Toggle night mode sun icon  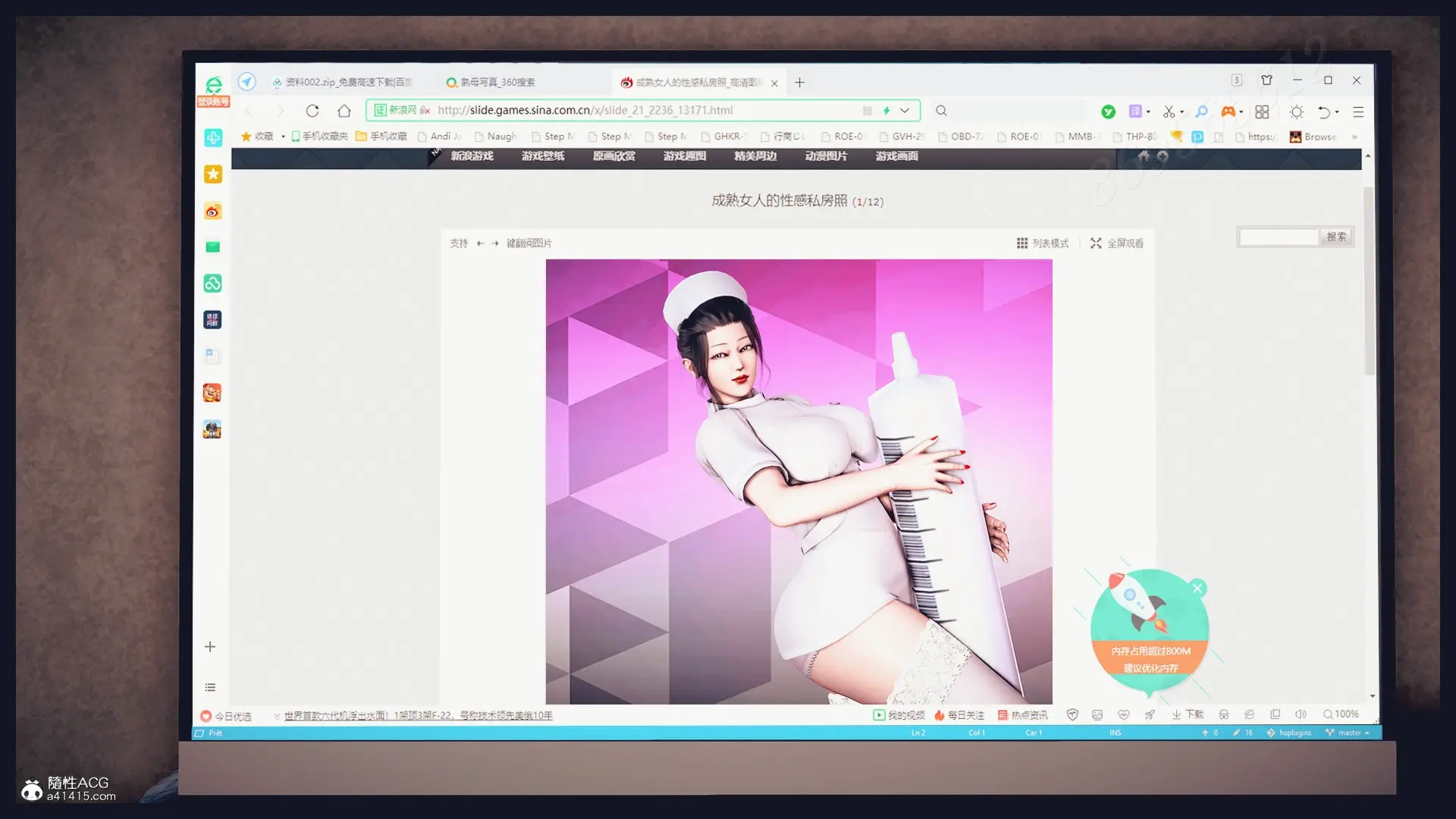point(1297,111)
